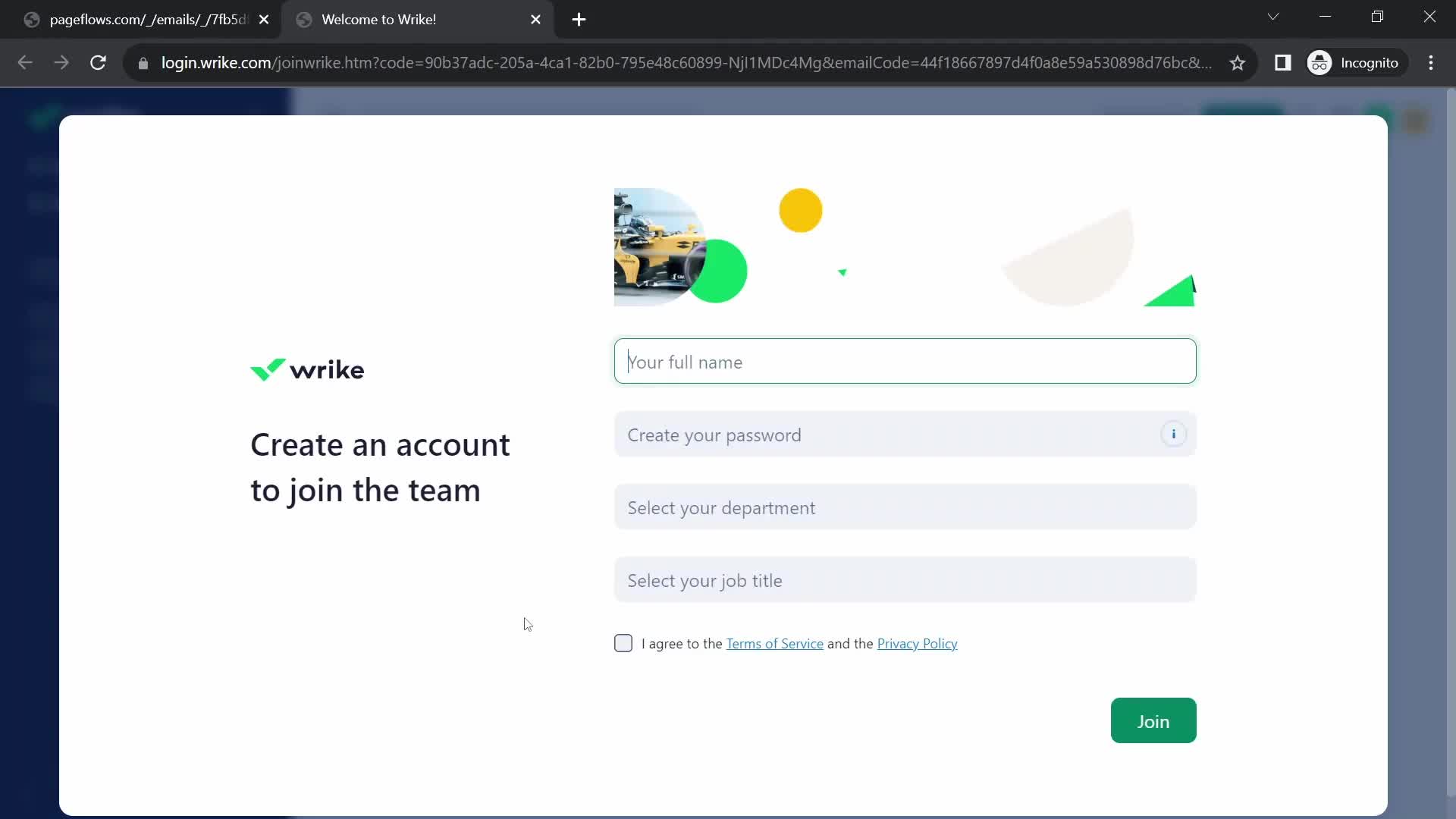Minimize the browser window

tap(1326, 17)
